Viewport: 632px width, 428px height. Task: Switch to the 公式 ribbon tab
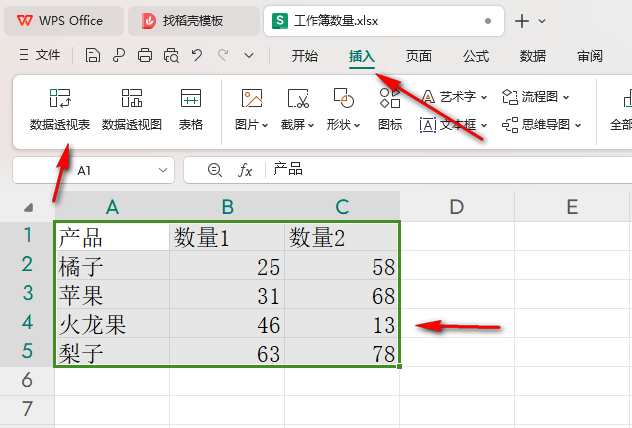click(x=476, y=56)
